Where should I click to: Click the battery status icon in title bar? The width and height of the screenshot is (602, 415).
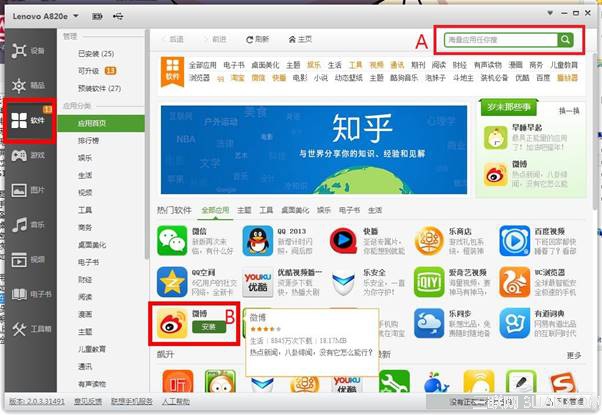[x=97, y=16]
